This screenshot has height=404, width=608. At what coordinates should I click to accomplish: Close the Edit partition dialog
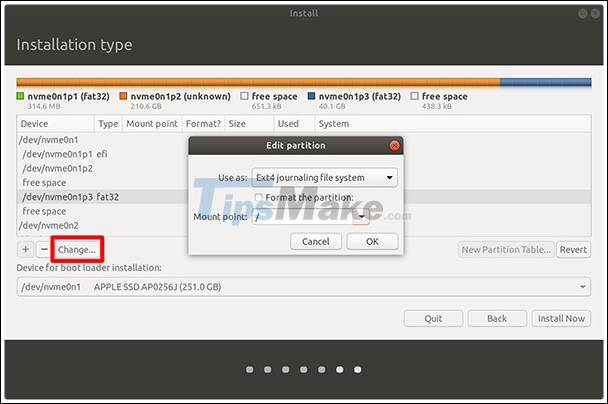coord(394,145)
